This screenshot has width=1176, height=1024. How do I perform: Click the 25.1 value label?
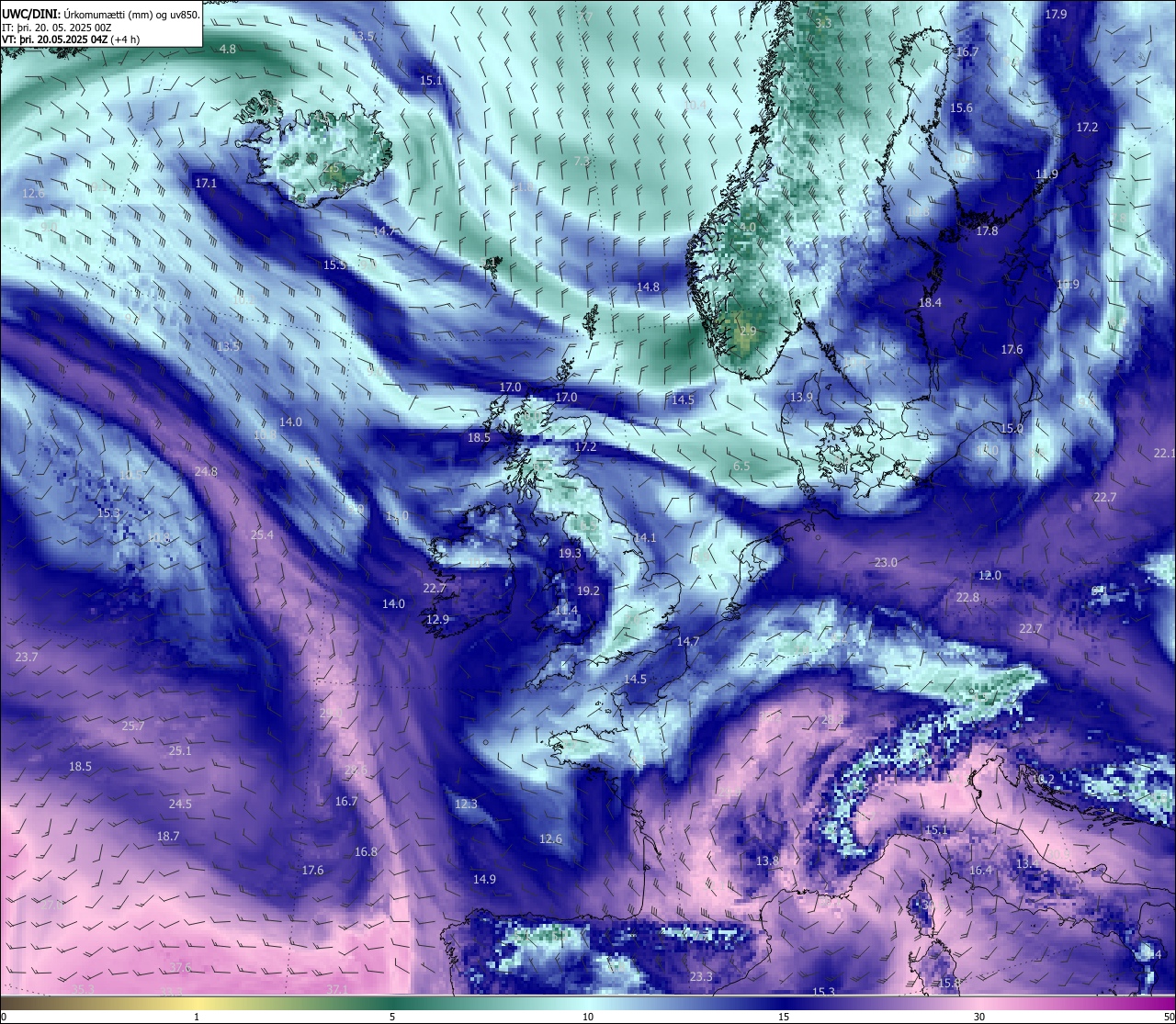180,750
